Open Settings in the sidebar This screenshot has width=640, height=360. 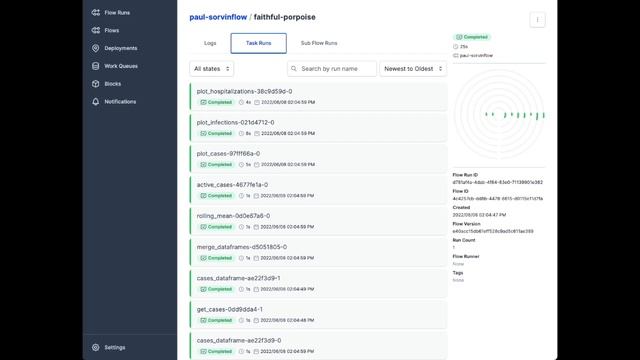tap(115, 347)
